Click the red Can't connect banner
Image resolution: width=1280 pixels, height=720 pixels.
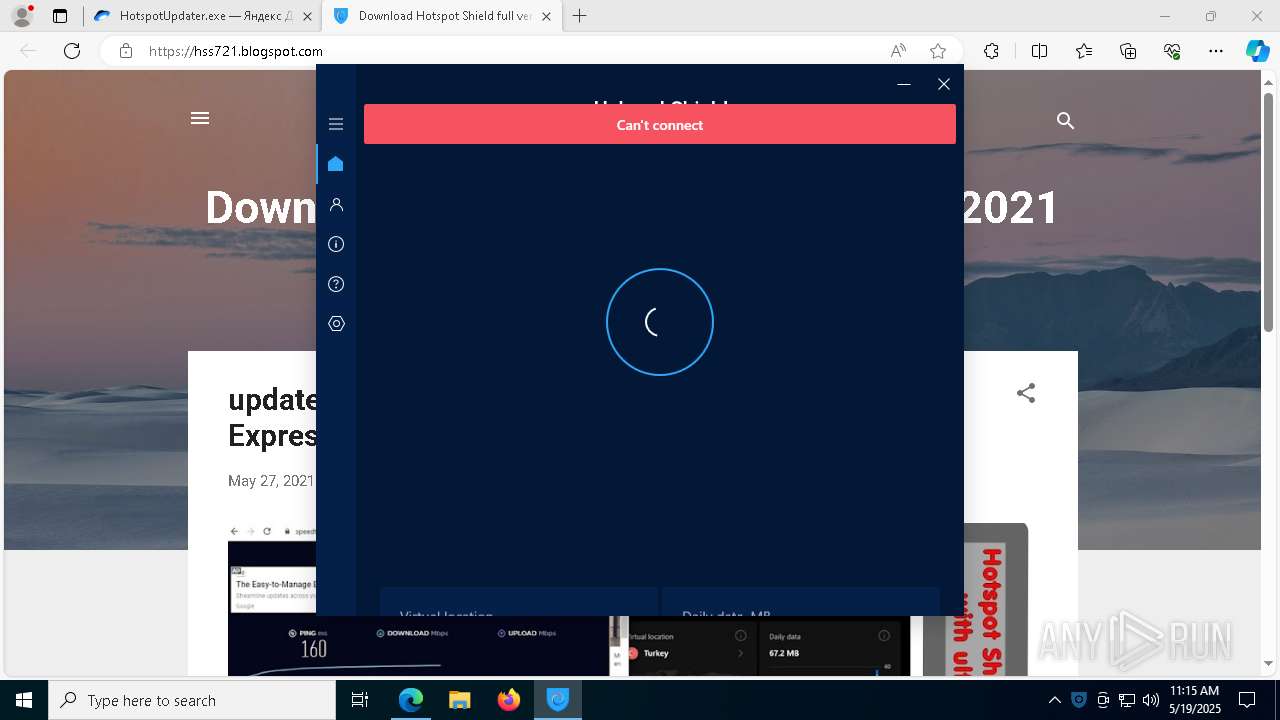pos(660,125)
